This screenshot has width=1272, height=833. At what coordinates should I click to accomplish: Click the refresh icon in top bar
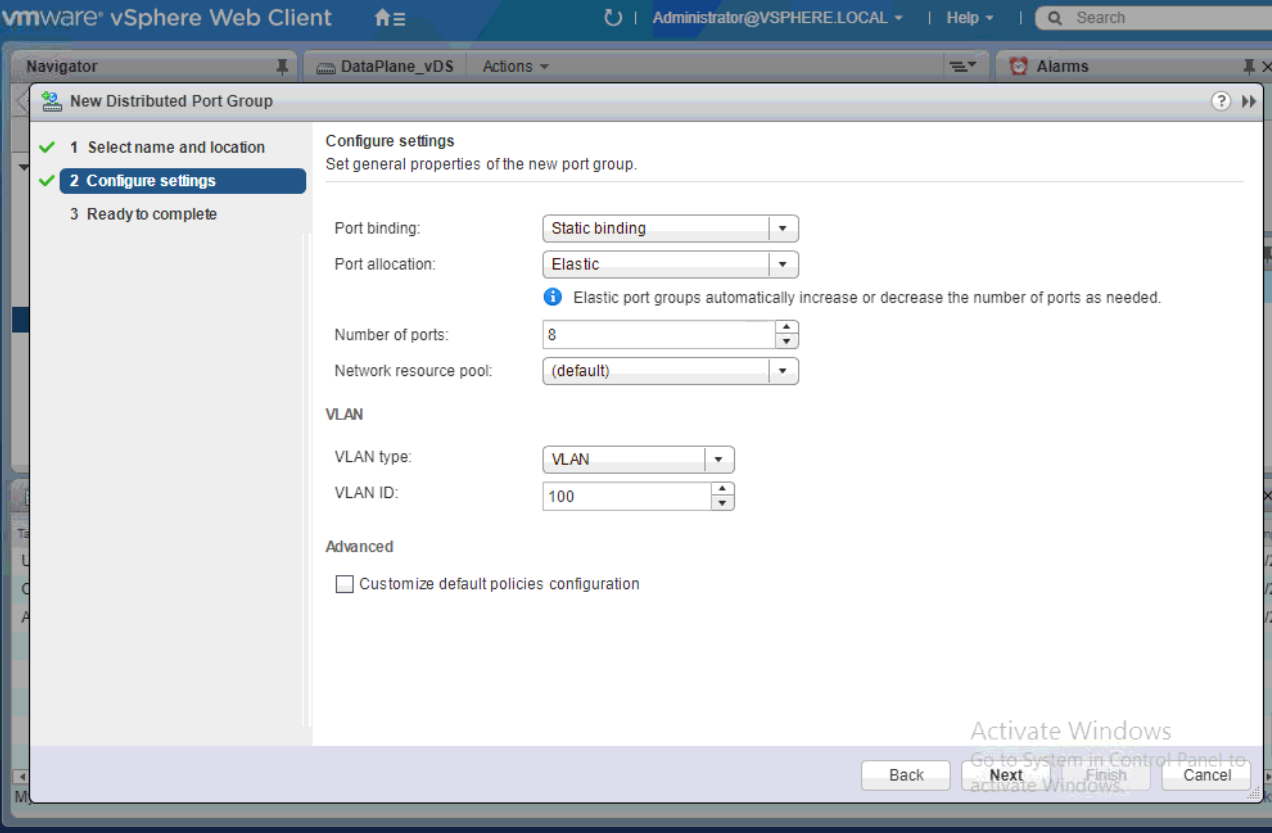coord(612,18)
